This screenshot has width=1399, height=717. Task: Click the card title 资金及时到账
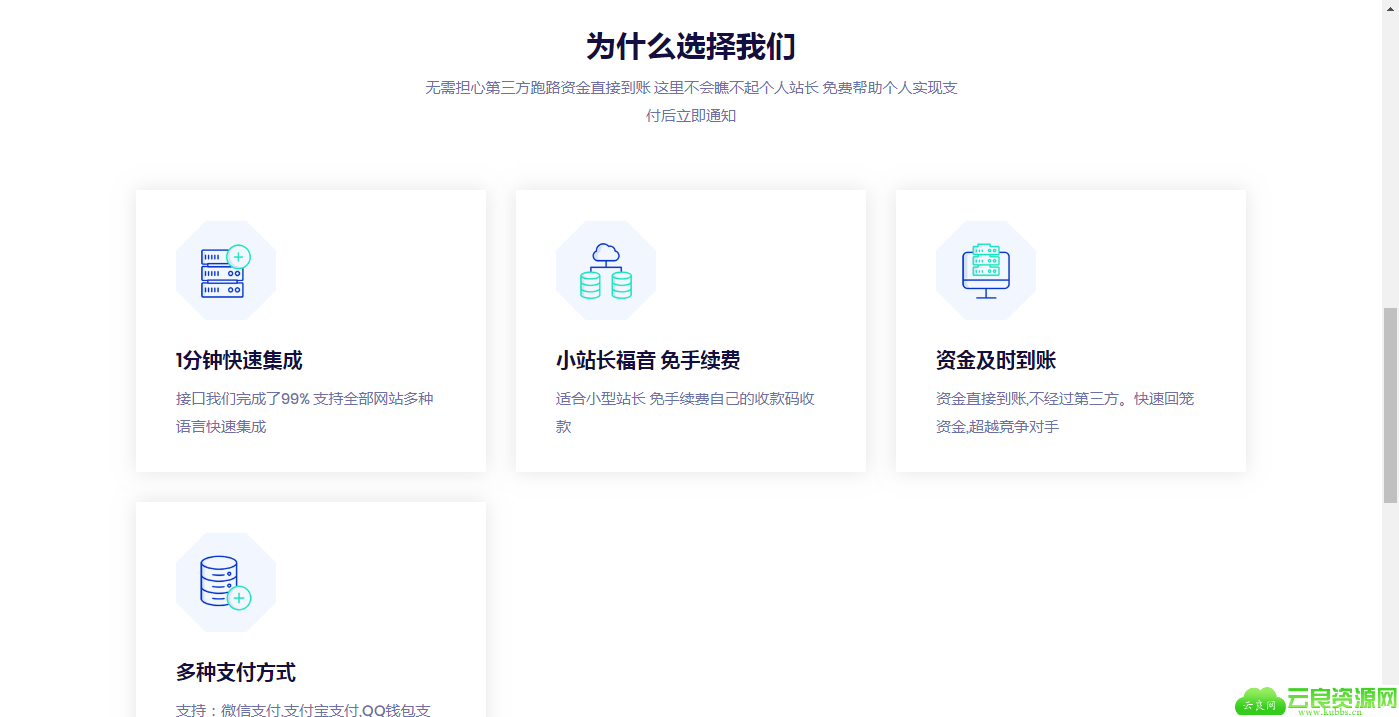coord(996,360)
